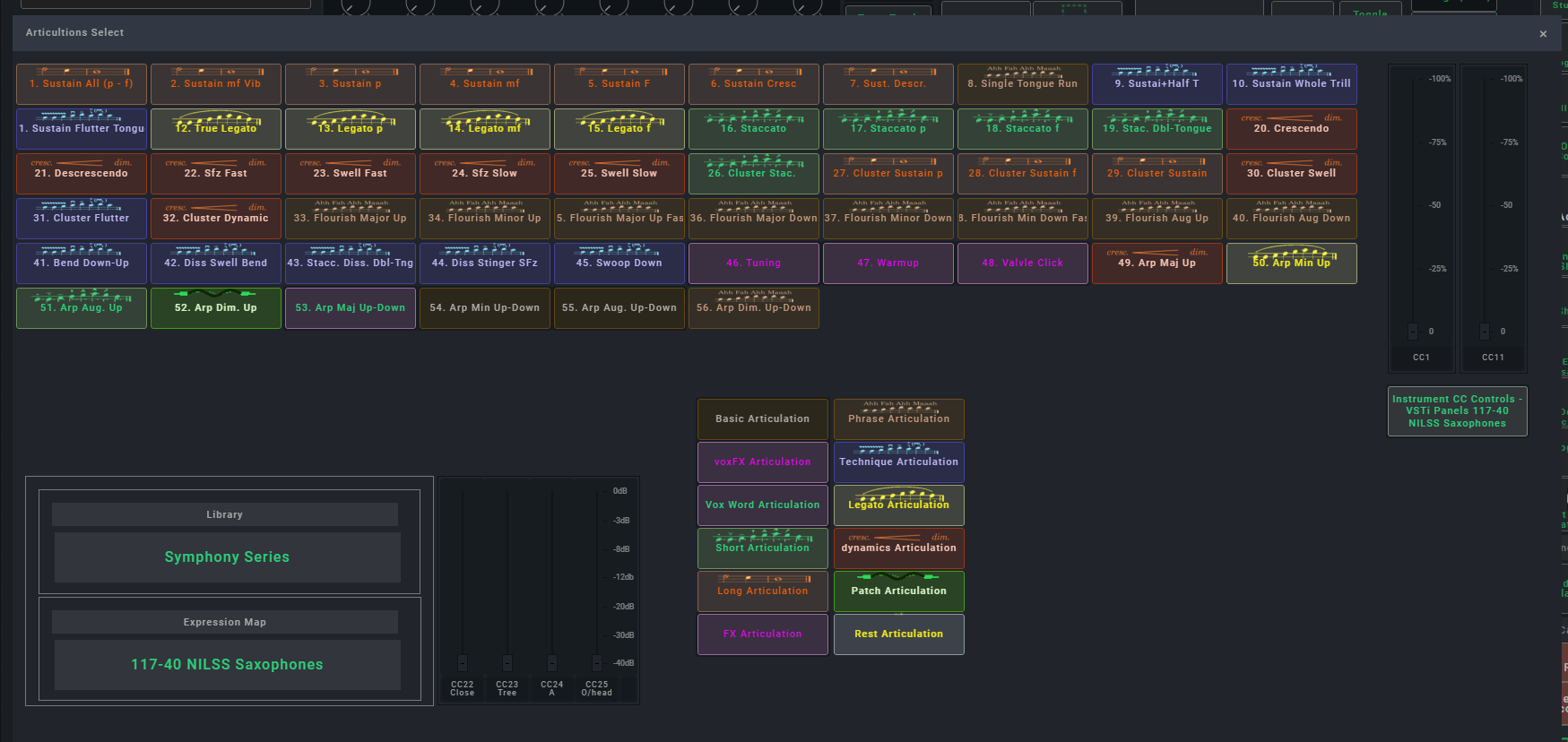Show the Phrase Articulation group
Image resolution: width=1568 pixels, height=742 pixels.
[x=899, y=419]
